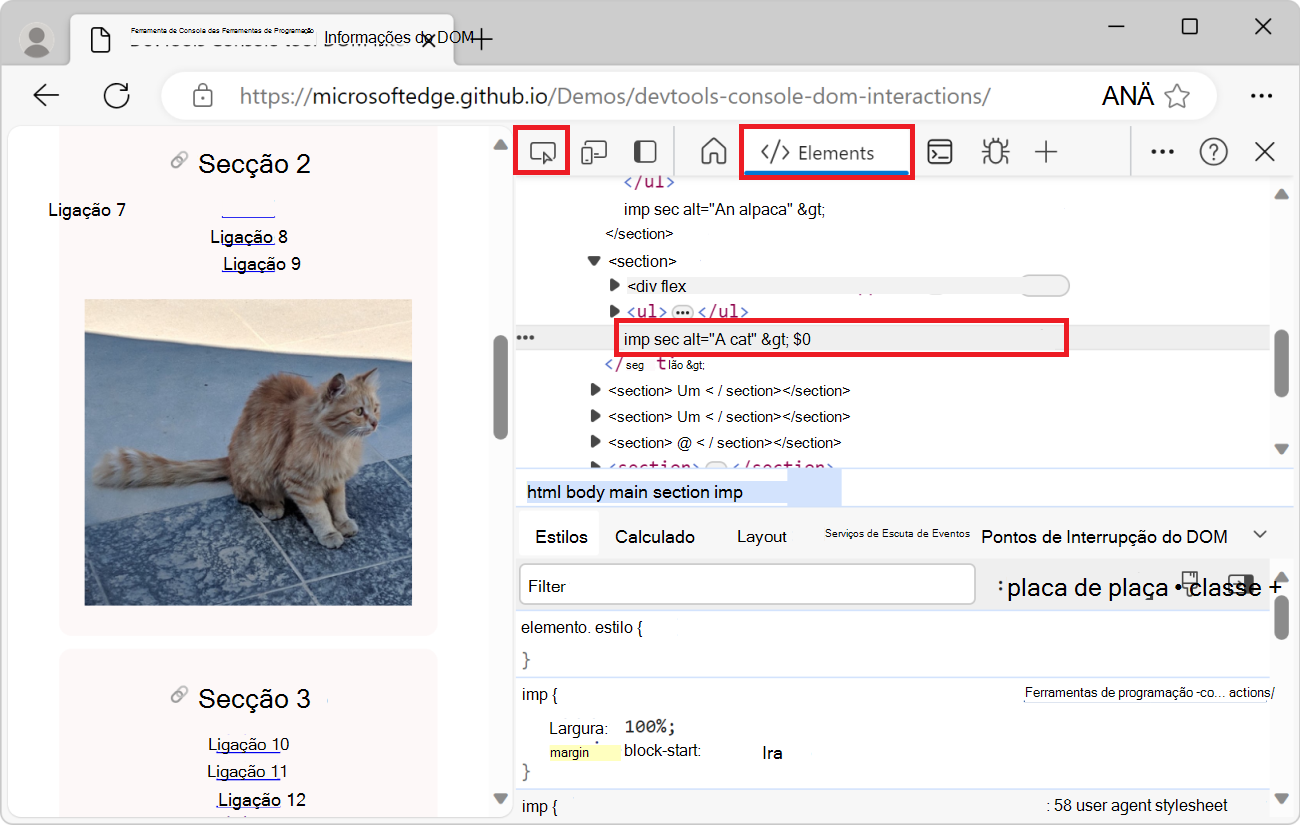
Task: Open the Issues bug icon
Action: [x=992, y=151]
